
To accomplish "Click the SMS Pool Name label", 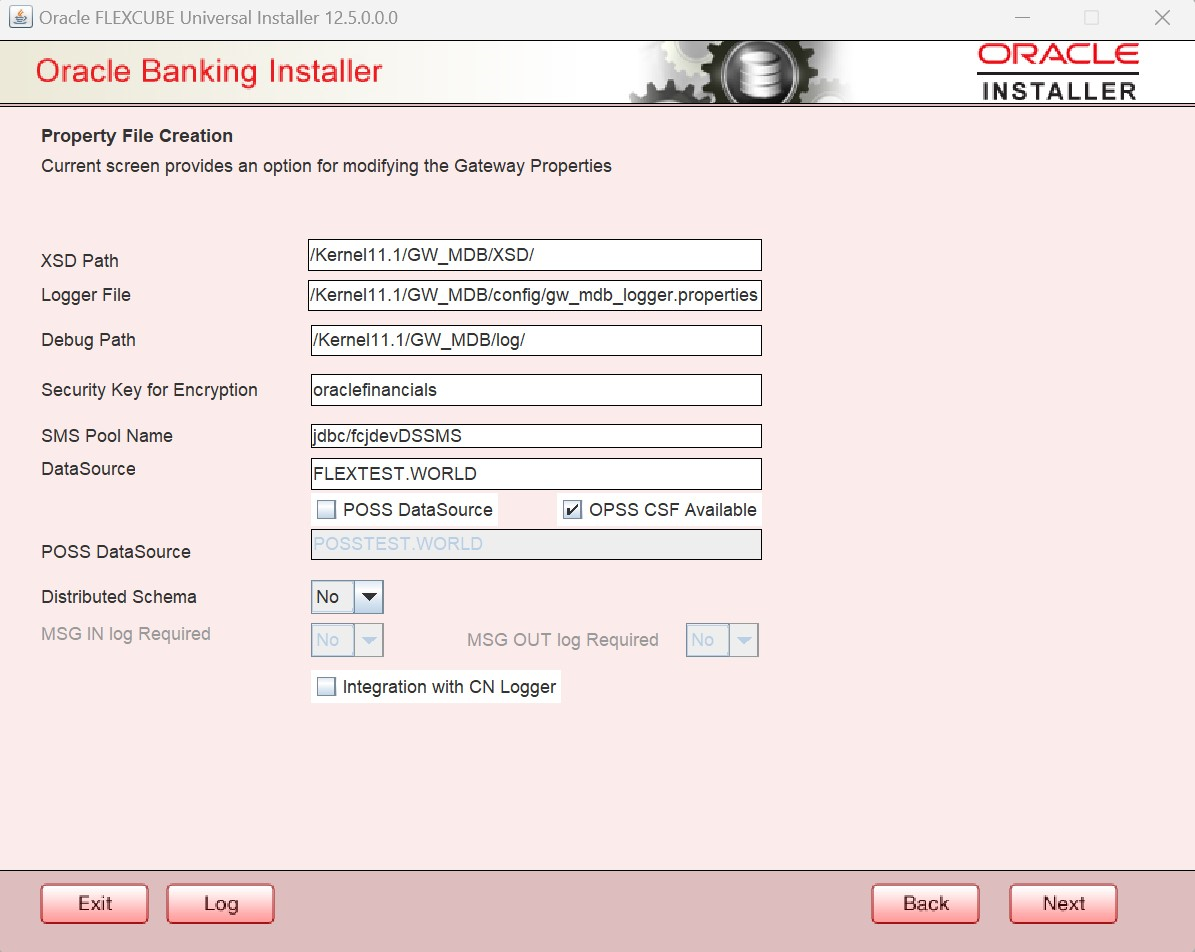I will (107, 436).
